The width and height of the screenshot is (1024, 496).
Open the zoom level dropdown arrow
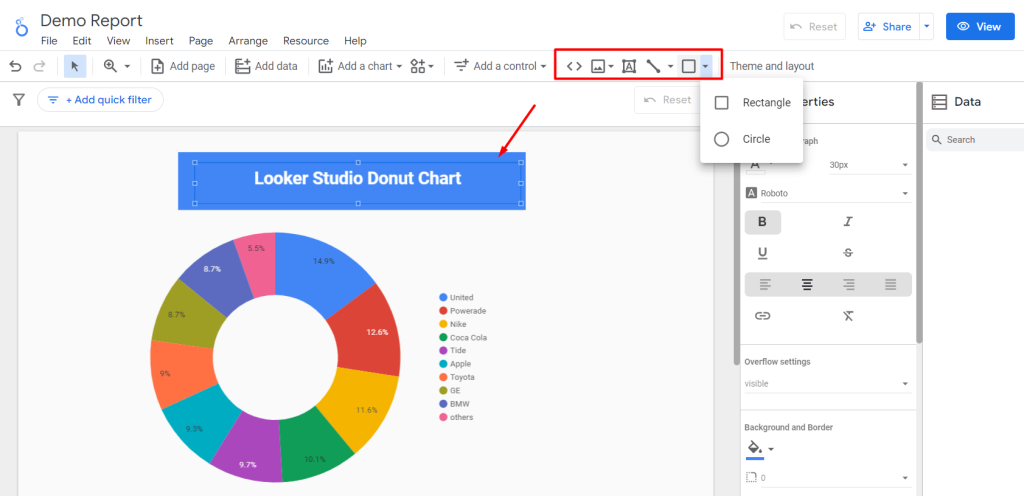point(127,67)
